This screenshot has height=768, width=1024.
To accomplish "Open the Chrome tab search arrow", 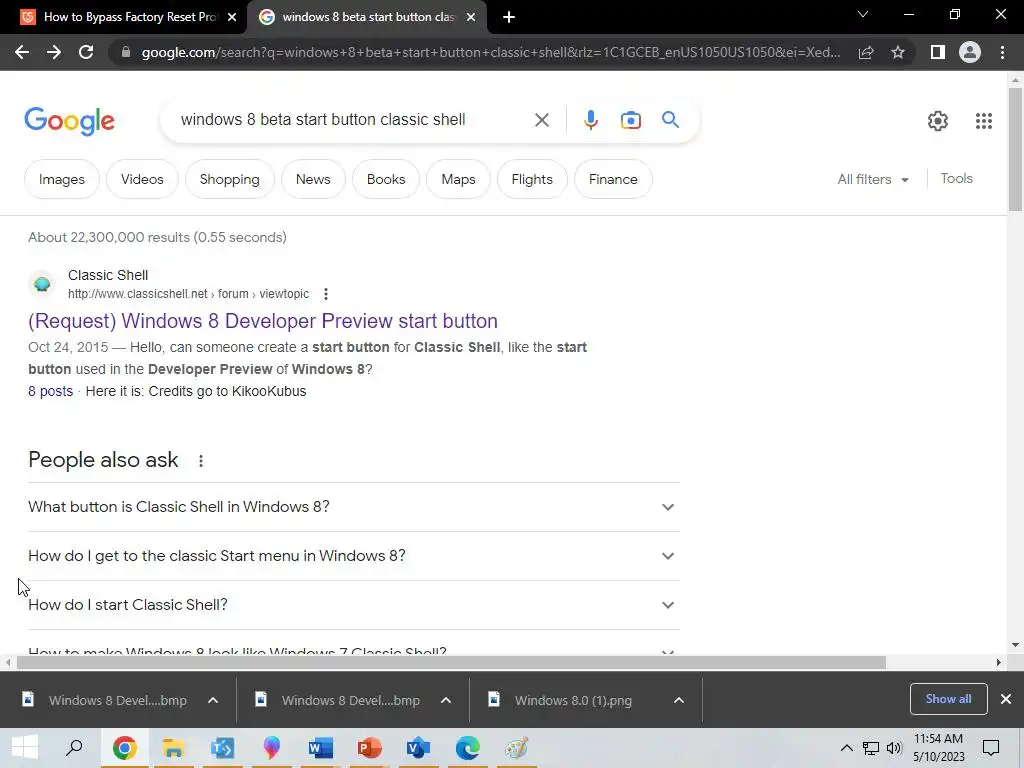I will [863, 14].
